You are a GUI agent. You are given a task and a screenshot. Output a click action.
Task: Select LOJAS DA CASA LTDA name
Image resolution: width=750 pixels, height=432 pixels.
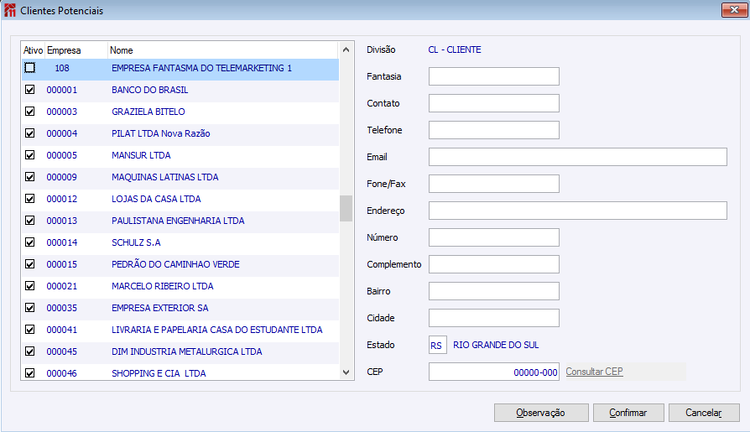click(156, 199)
